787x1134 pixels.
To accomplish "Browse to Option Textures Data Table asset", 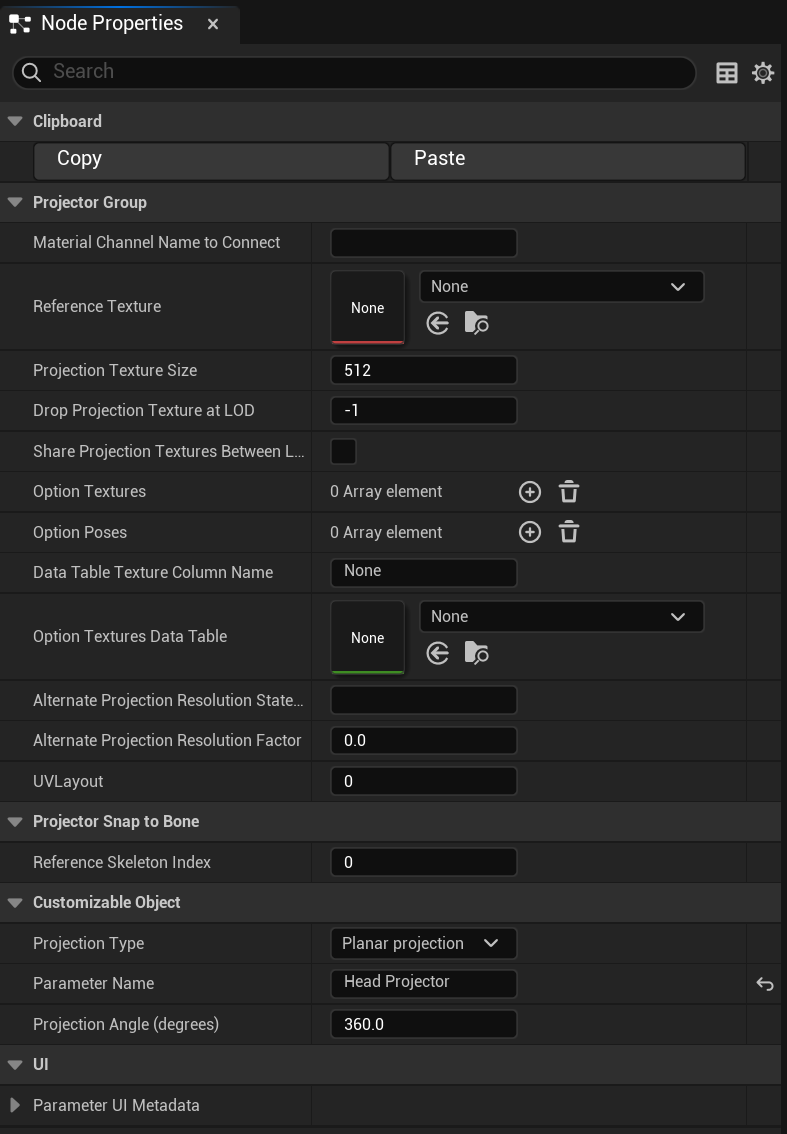I will coord(476,653).
